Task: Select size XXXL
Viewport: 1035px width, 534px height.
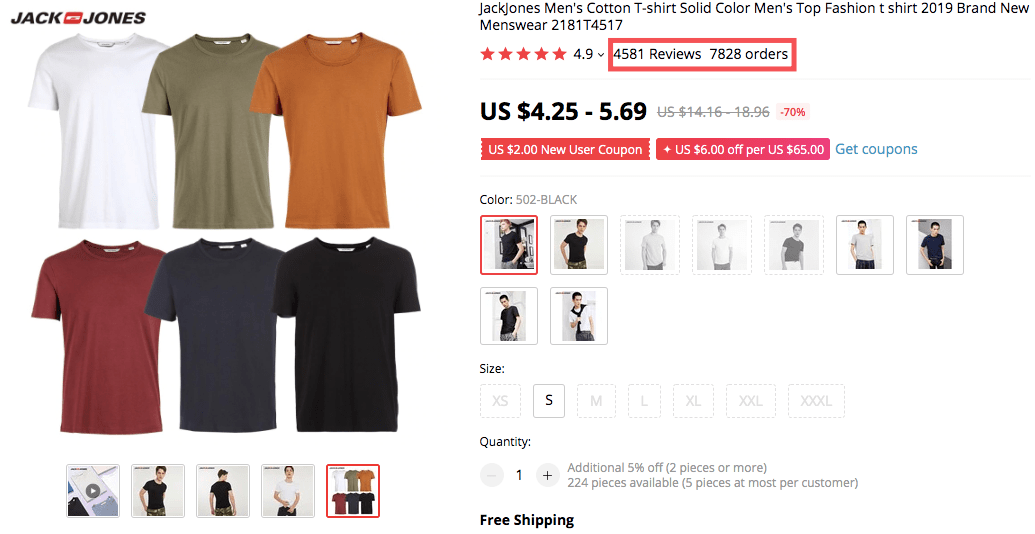Action: (816, 401)
